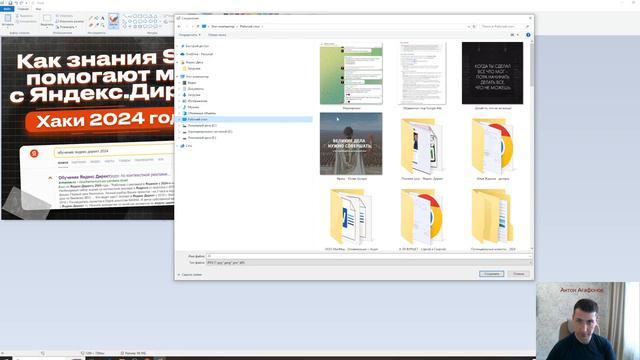Expand the Быстрый доступ tree node arrow
The image size is (640, 360).
(178, 46)
